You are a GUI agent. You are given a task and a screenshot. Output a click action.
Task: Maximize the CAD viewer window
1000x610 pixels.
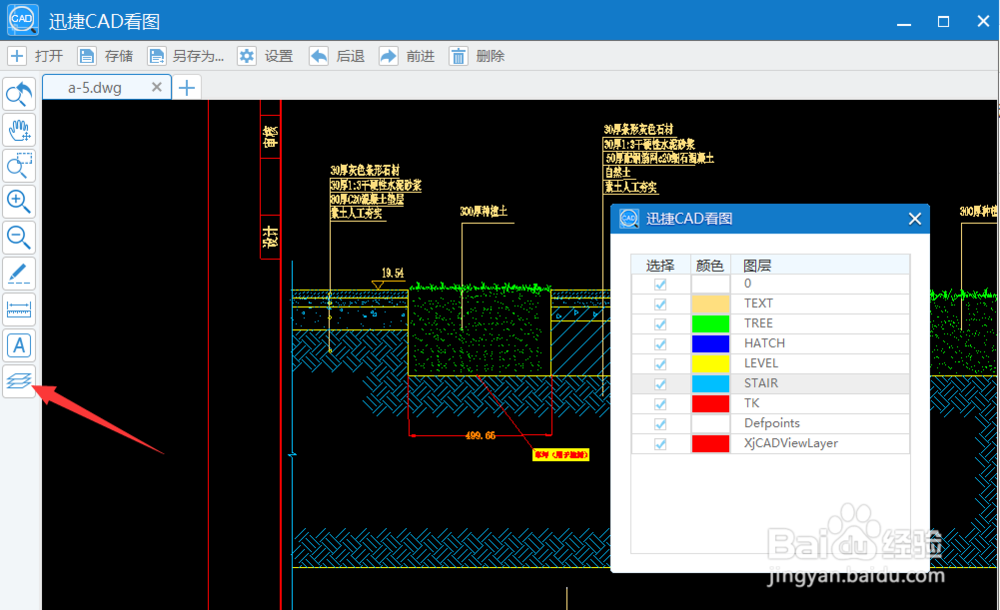click(943, 21)
